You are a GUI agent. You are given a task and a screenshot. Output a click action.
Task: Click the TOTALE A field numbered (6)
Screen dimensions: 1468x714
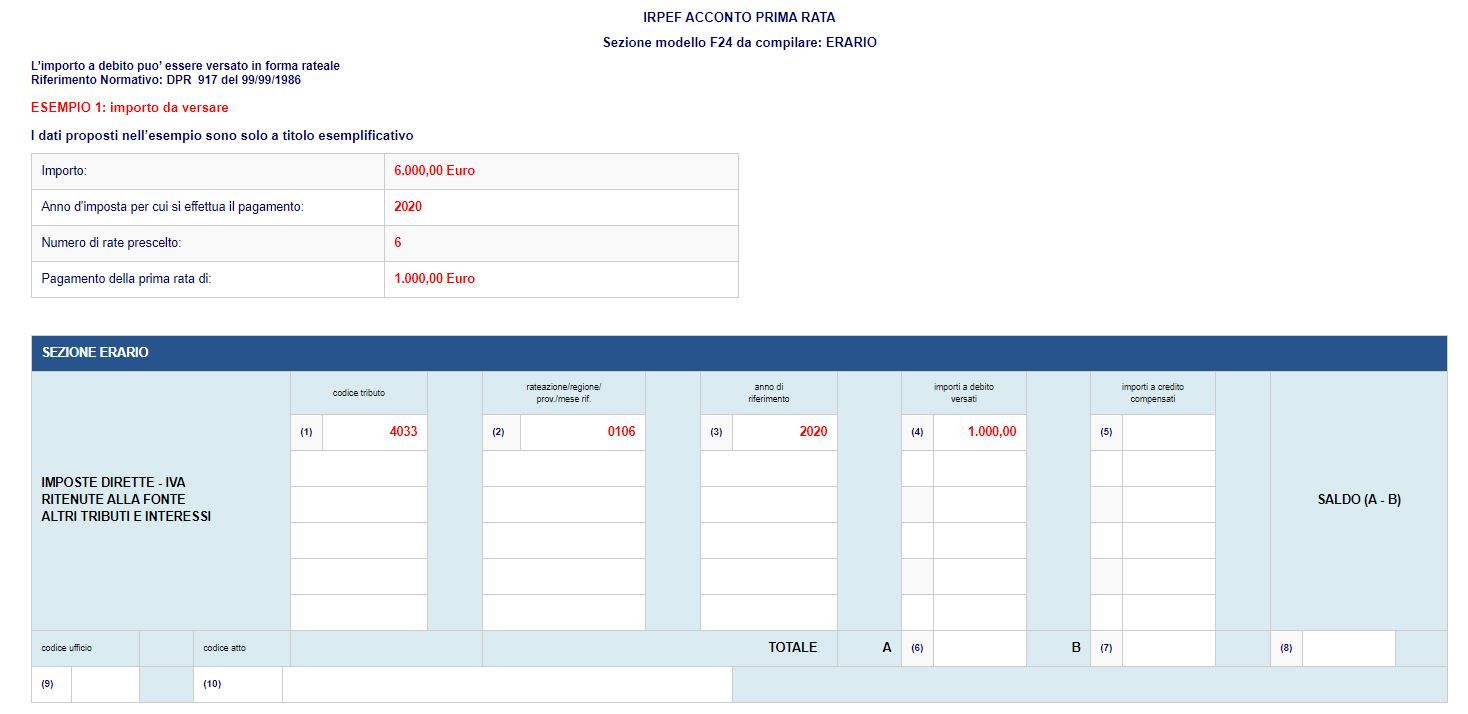(979, 648)
